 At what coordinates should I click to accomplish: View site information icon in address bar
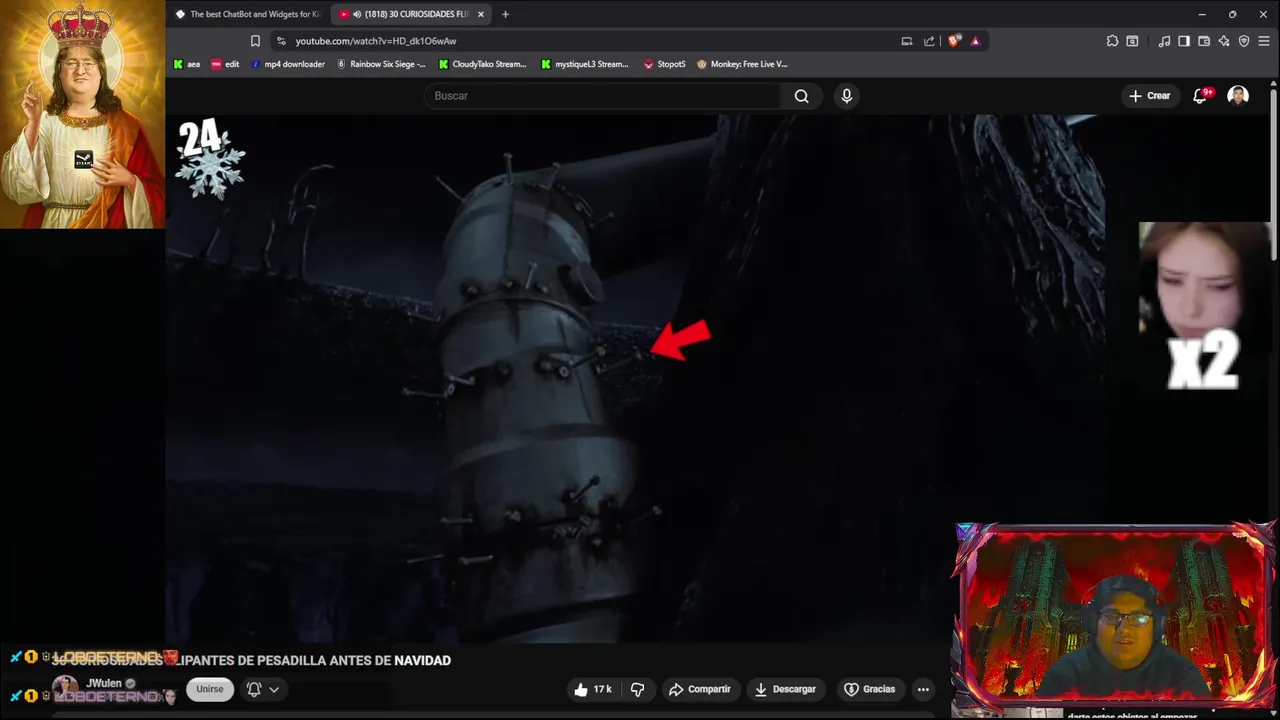281,41
